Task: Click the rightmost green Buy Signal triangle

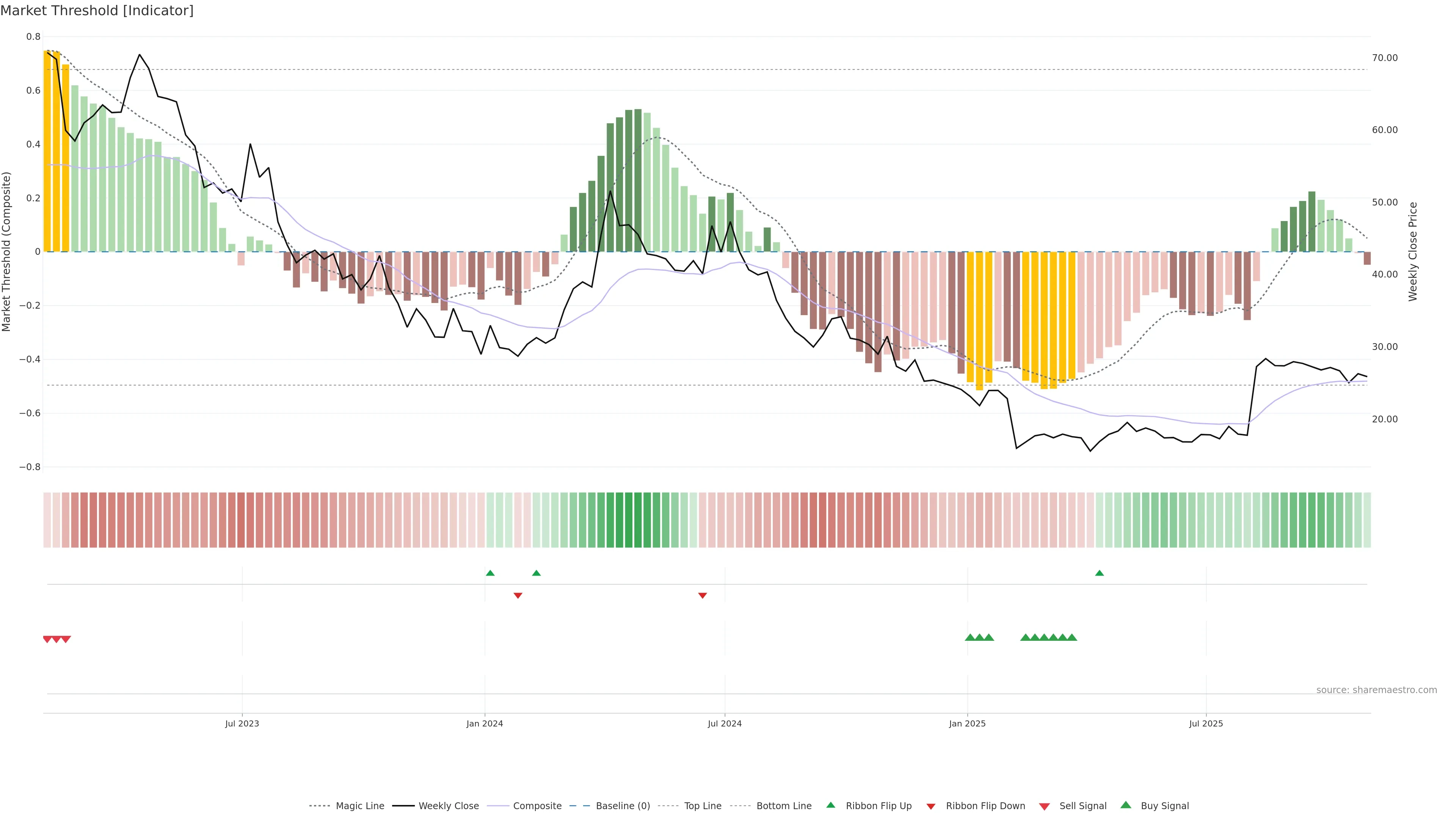Action: [x=1072, y=637]
